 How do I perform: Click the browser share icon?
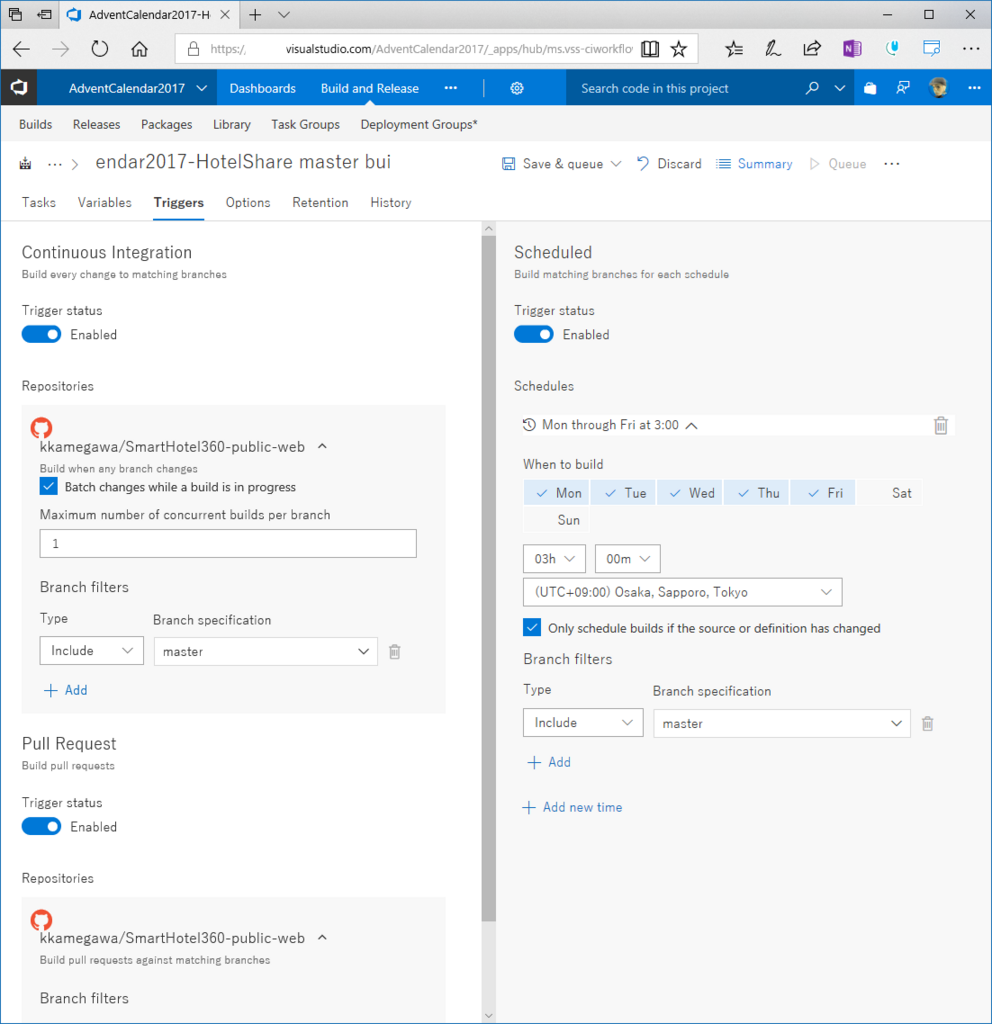pos(812,49)
